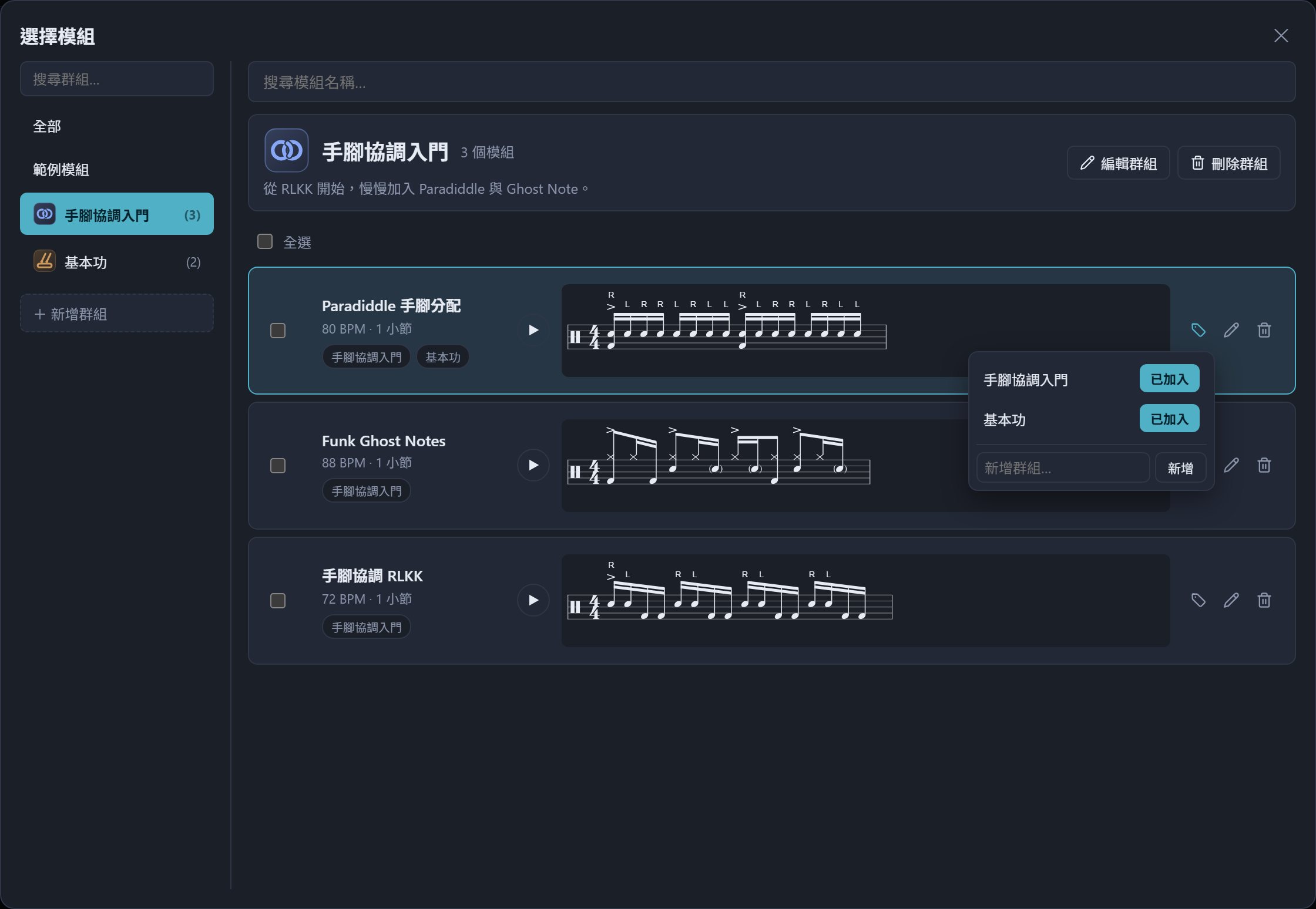Click the 刪除群組 button

tap(1228, 163)
